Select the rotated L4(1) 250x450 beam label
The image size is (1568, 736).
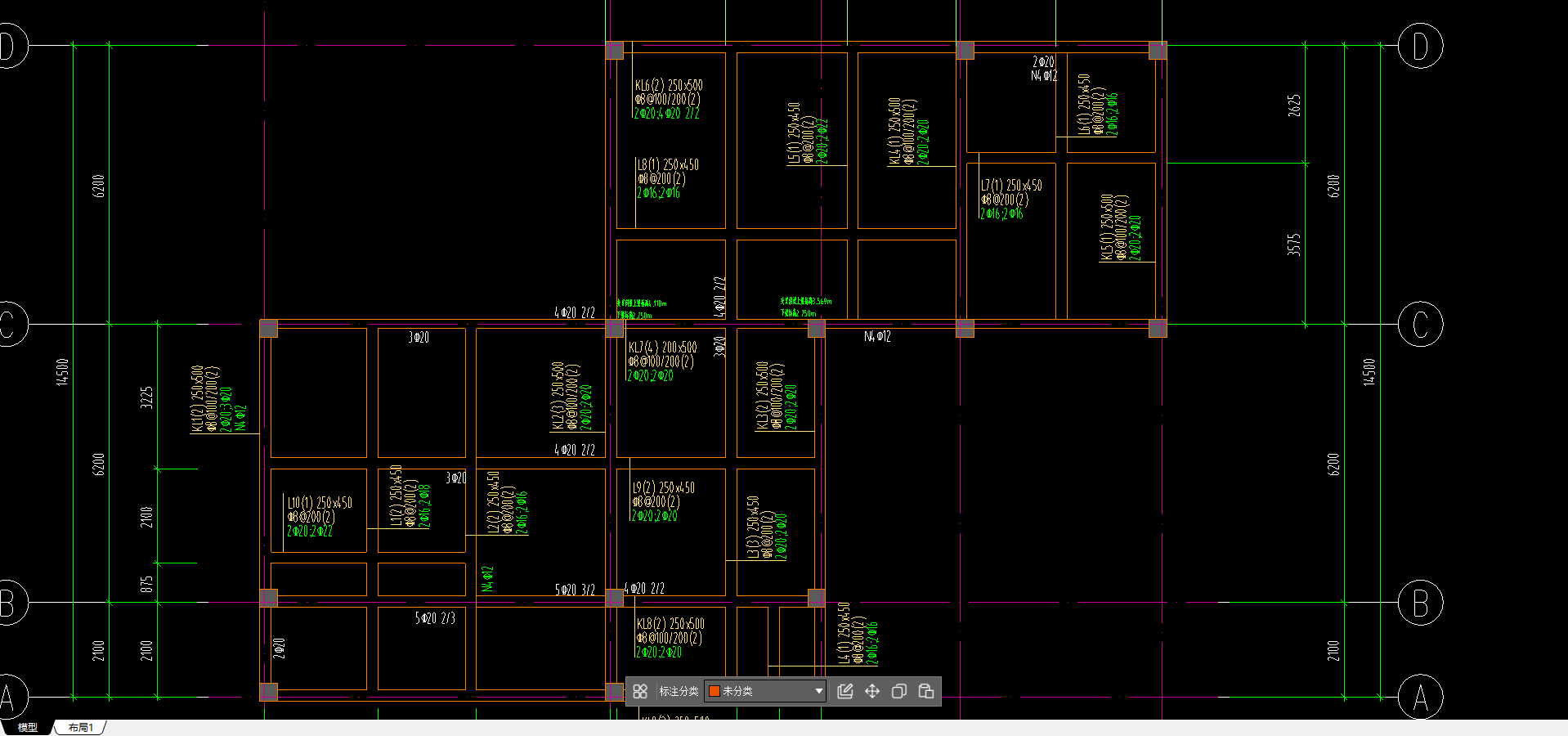pos(844,633)
